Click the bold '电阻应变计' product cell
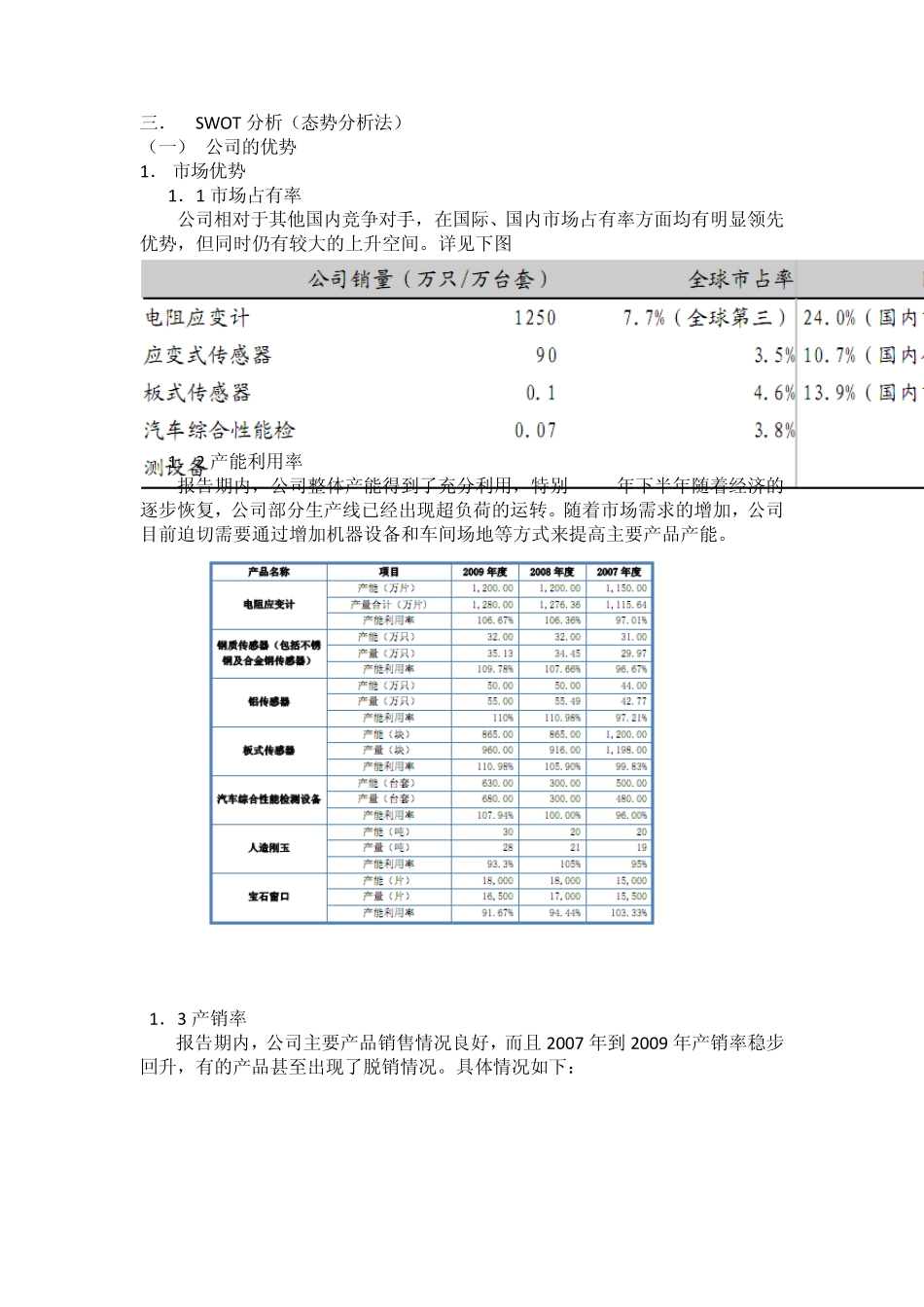The image size is (924, 1307). 268,605
